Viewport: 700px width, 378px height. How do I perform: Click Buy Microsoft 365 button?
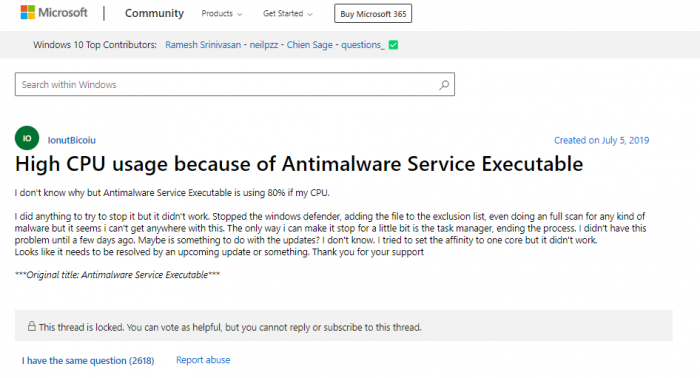pyautogui.click(x=373, y=14)
